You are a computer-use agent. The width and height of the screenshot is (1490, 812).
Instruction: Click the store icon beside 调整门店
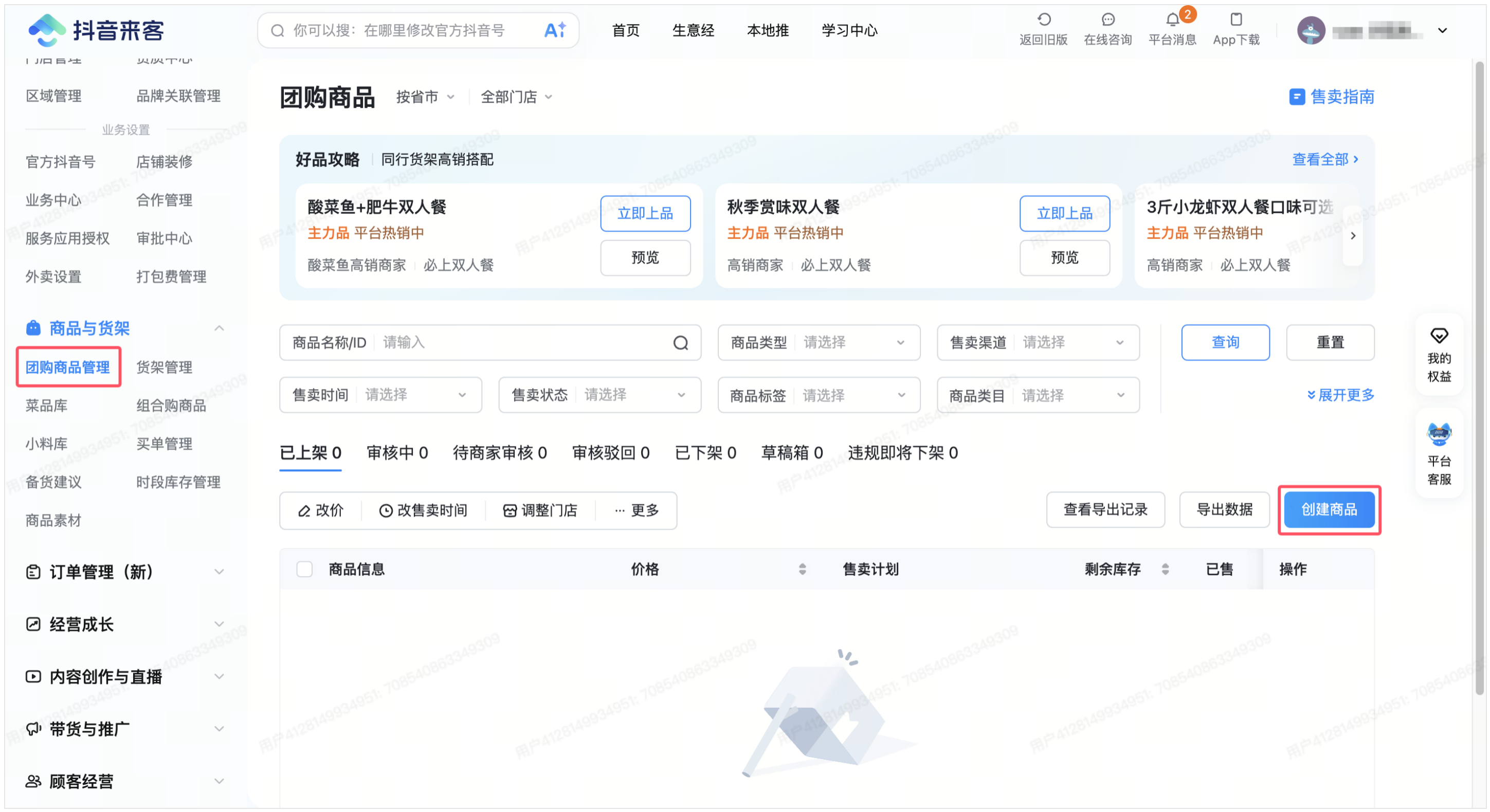(509, 510)
